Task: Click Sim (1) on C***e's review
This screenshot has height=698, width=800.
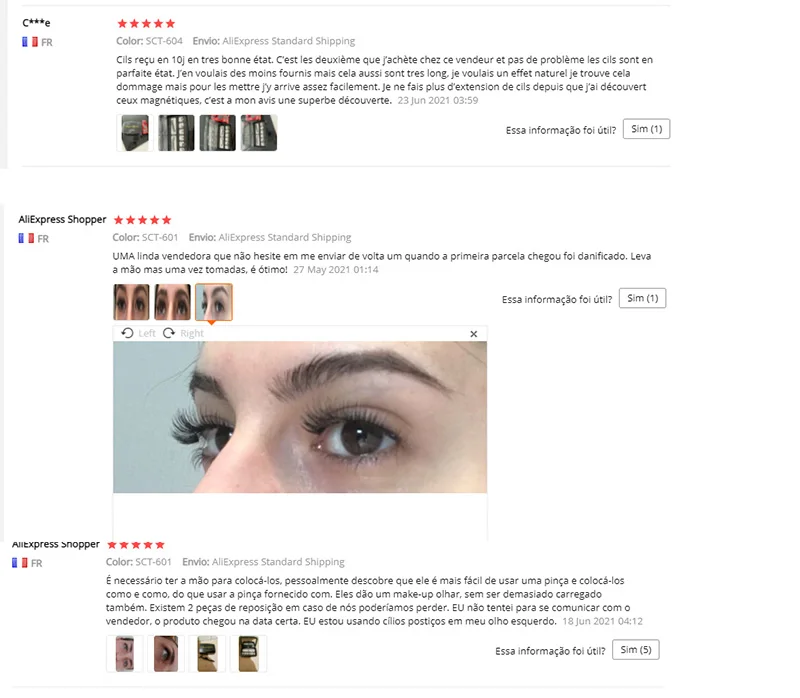Action: (x=646, y=129)
